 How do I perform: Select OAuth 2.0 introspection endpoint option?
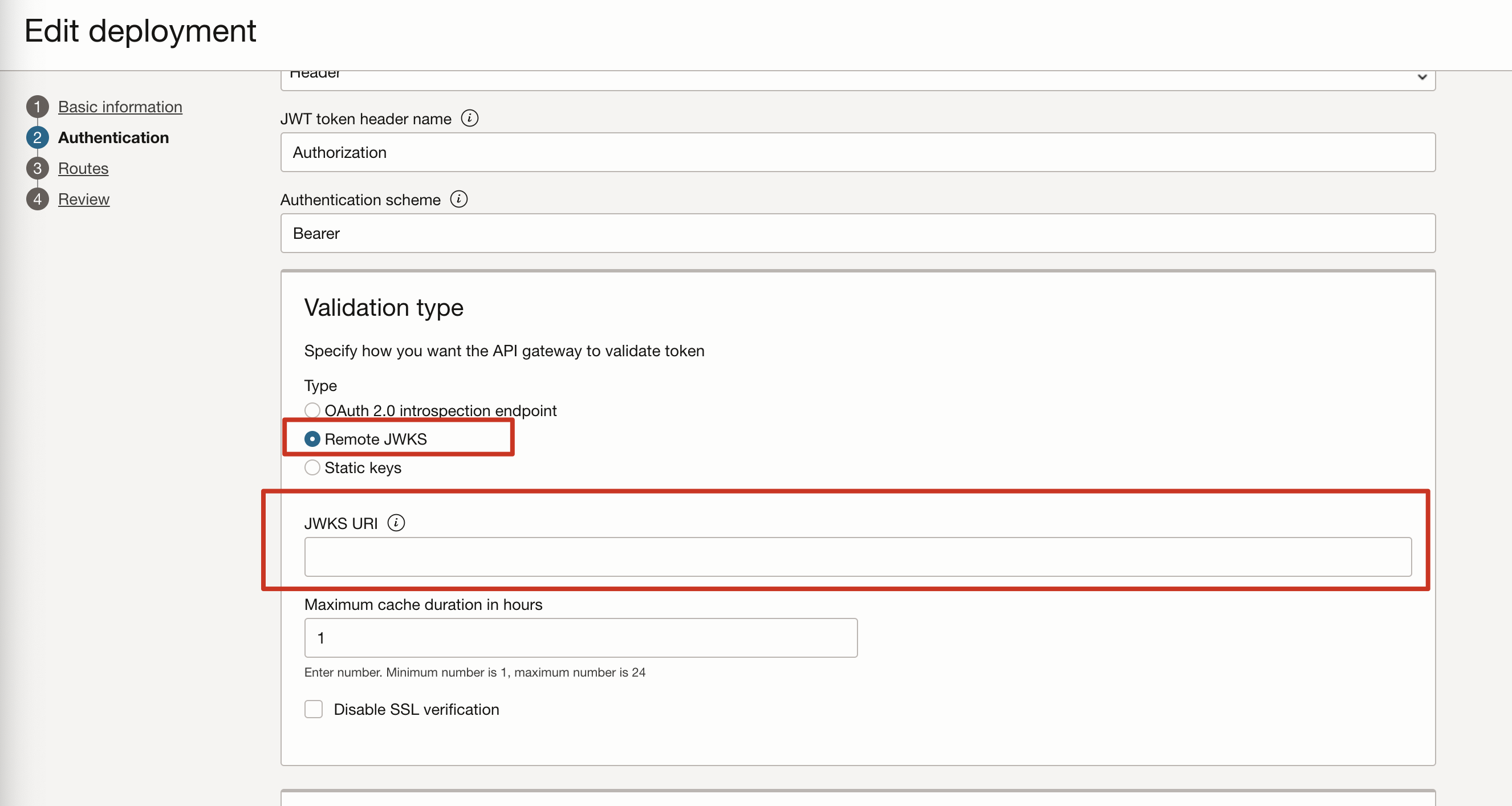(x=312, y=410)
